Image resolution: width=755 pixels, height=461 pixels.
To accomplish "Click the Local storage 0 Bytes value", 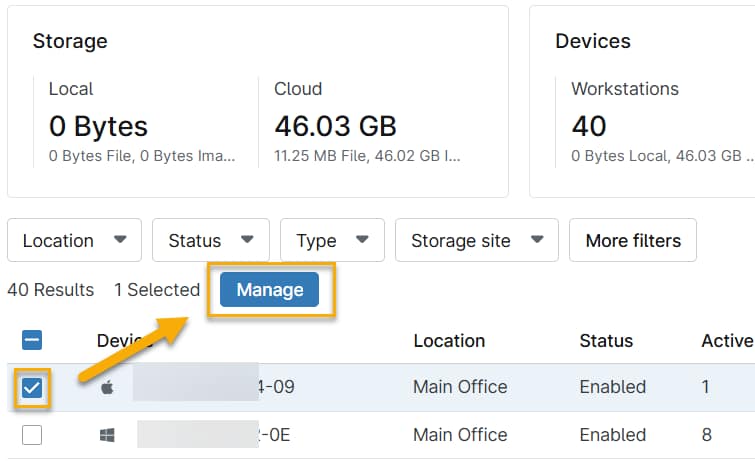I will [x=98, y=127].
